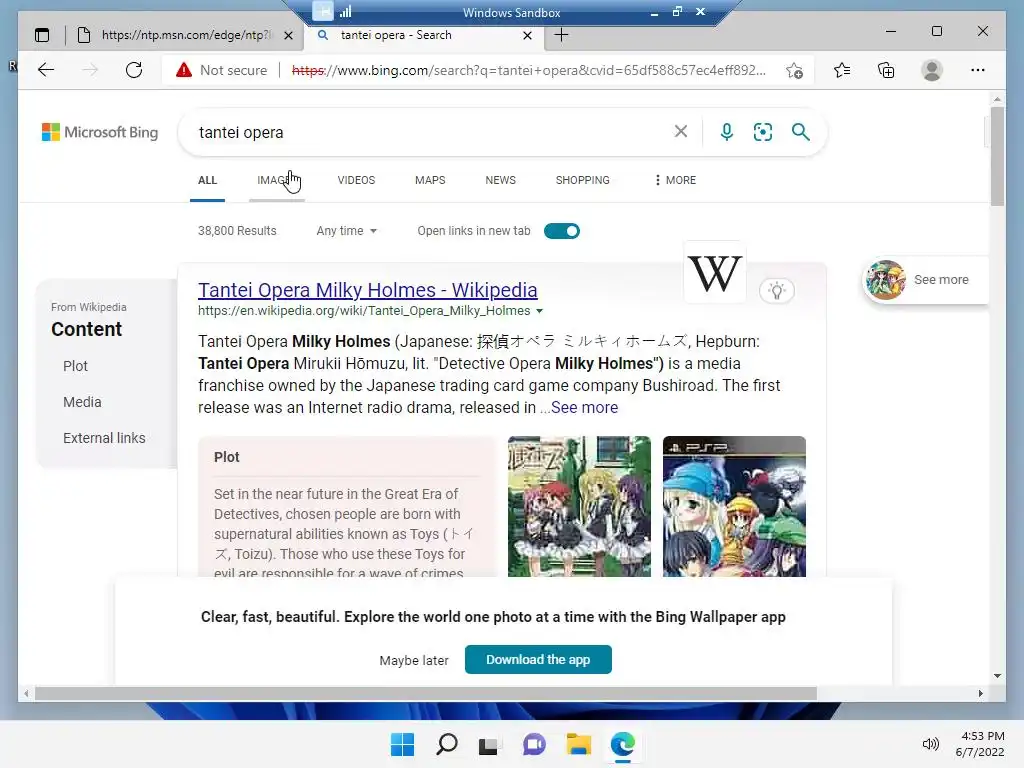Click the Plot card heading

[x=227, y=457]
